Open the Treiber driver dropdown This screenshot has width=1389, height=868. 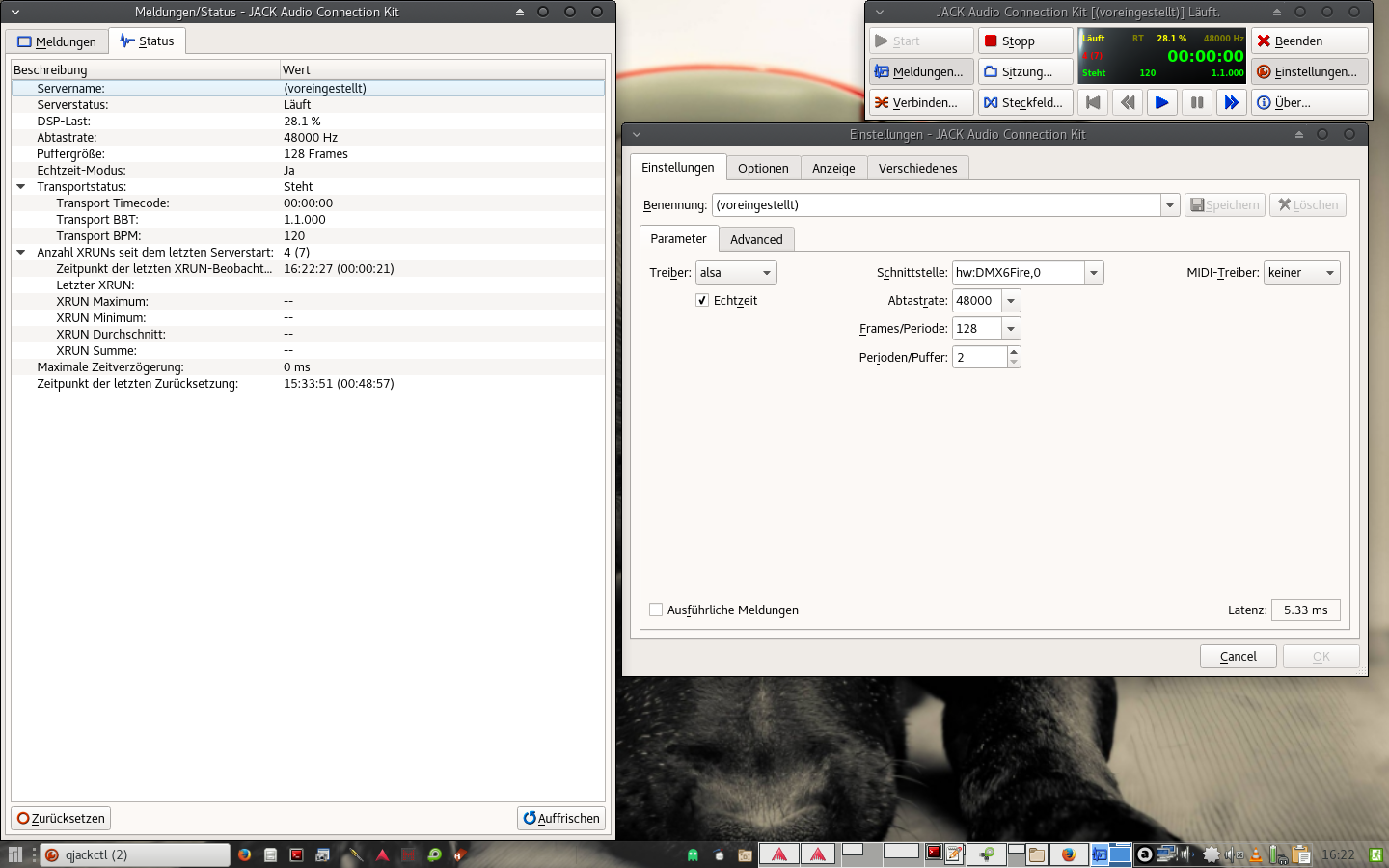point(736,273)
